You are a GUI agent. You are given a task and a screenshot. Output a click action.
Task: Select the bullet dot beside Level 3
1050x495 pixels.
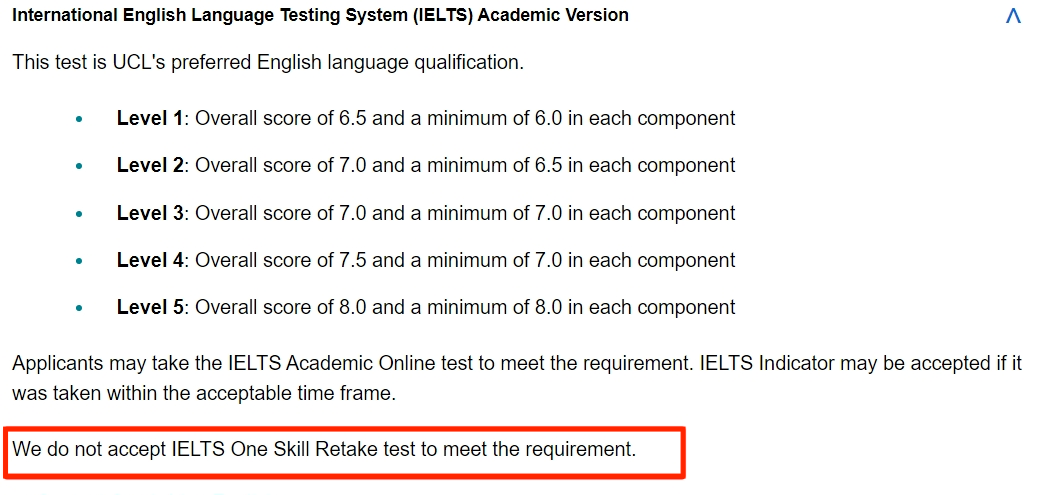(80, 214)
